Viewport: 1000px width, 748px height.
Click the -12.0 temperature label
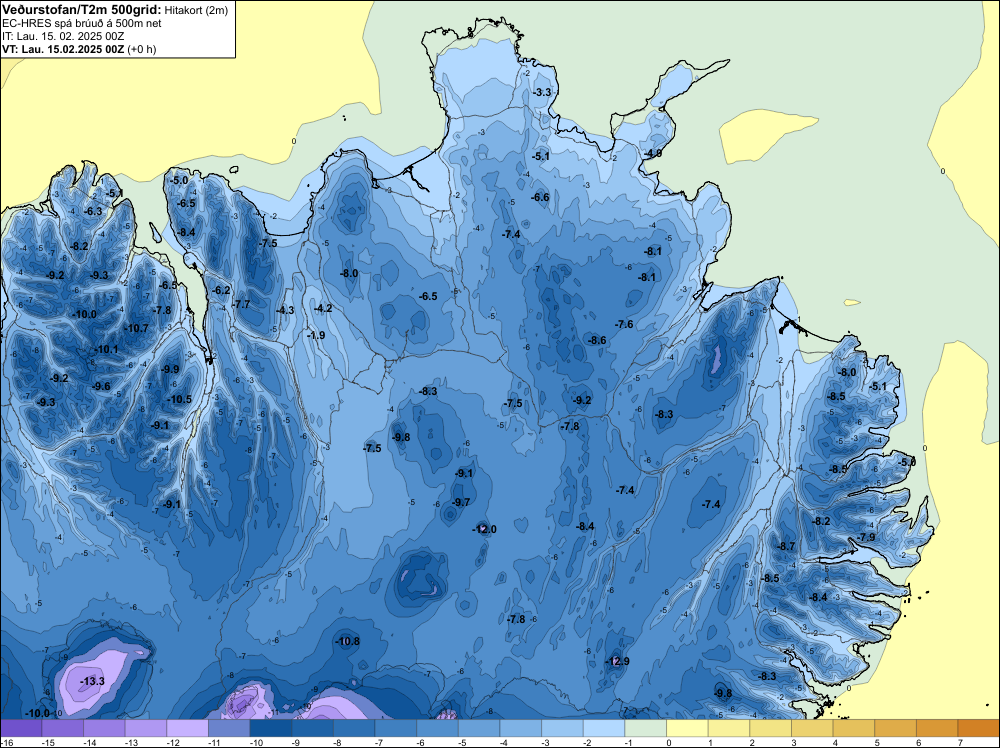coord(484,529)
